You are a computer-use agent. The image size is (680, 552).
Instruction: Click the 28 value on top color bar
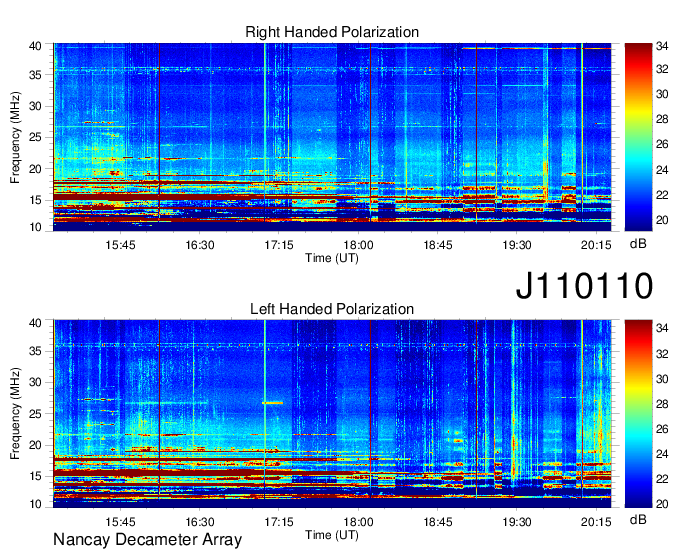pos(662,120)
